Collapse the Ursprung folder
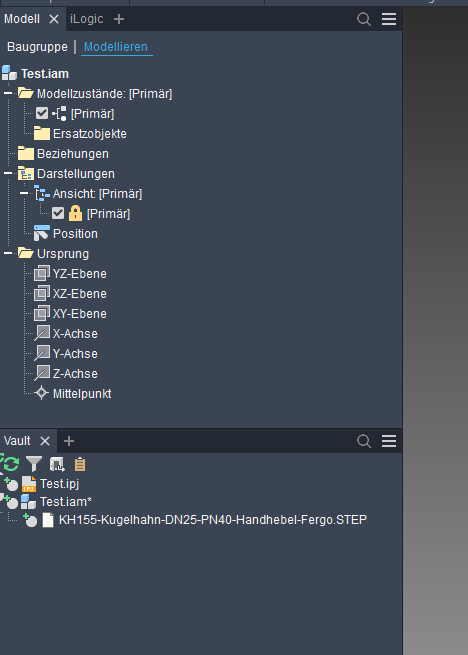This screenshot has height=655, width=468. tap(8, 253)
